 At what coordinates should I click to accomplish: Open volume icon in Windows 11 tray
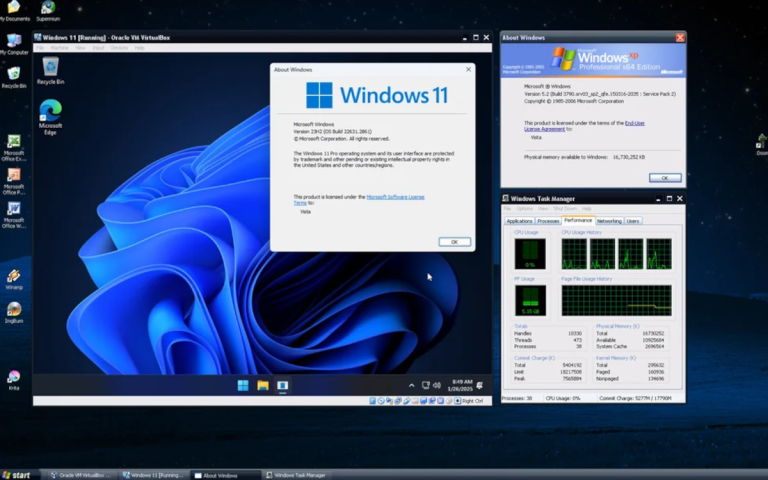[x=437, y=385]
